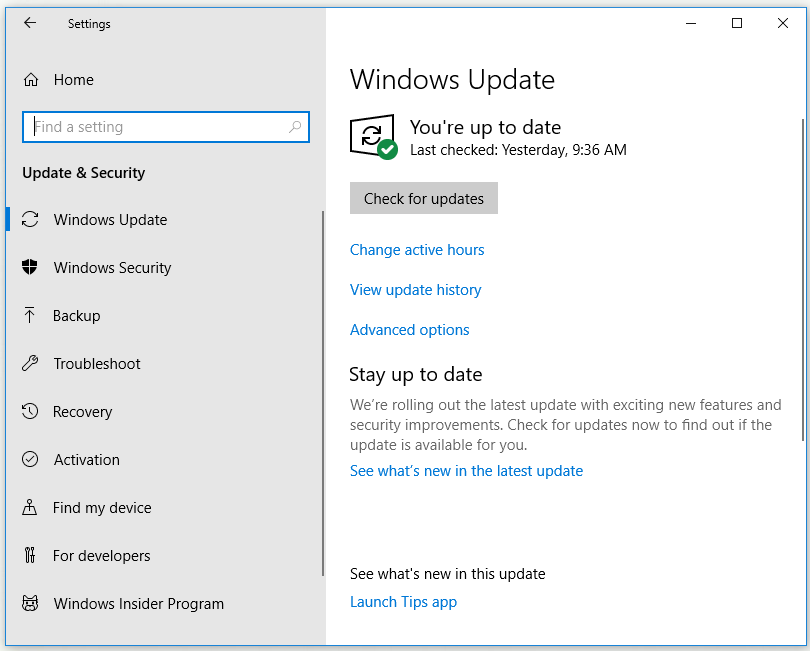This screenshot has height=651, width=810.
Task: Minimize the Settings window
Action: [691, 23]
